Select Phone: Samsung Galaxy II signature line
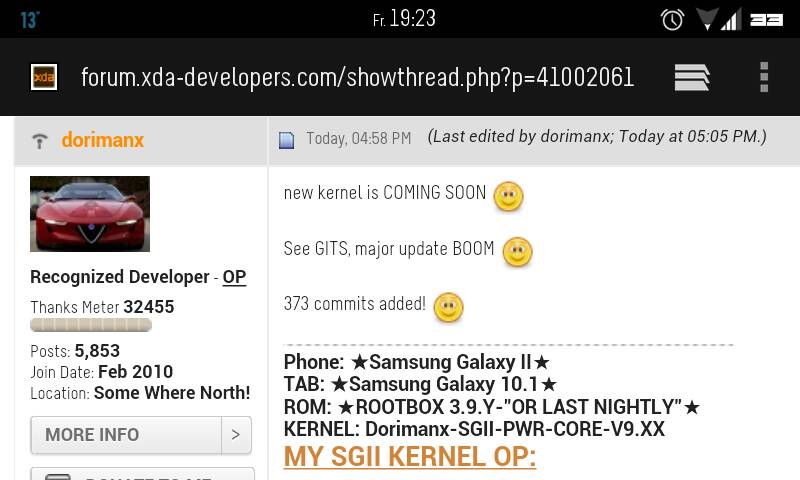Screen dimensions: 800x480 click(417, 362)
